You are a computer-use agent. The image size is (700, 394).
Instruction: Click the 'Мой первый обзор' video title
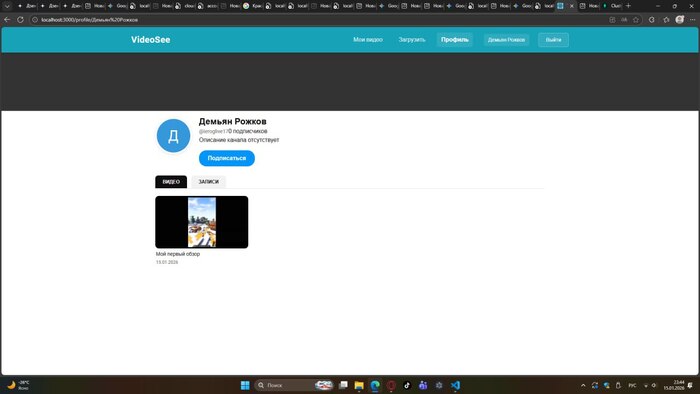point(178,254)
